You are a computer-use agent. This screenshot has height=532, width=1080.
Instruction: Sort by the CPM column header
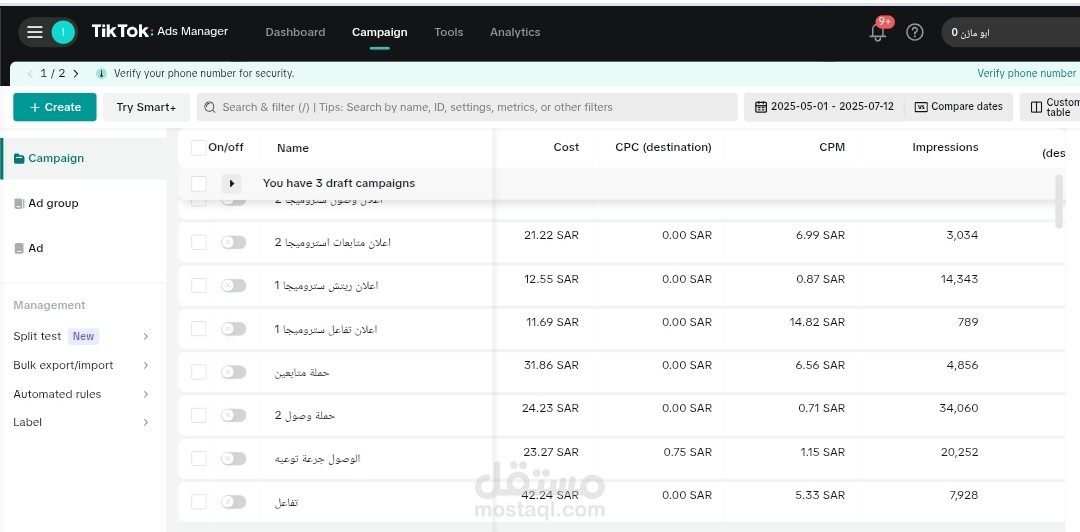[832, 147]
